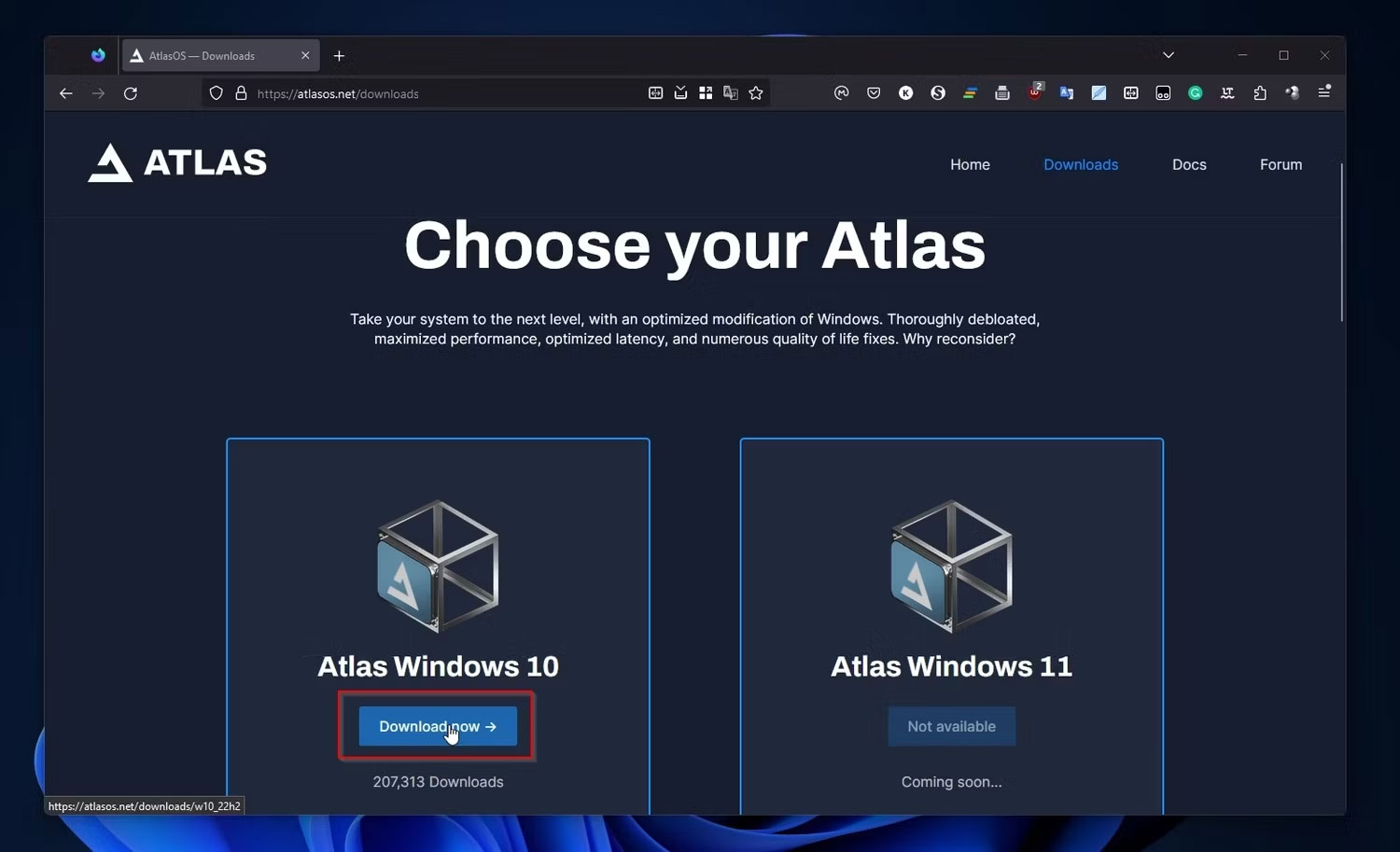1400x852 pixels.
Task: Click the Not available button for Windows 11
Action: (x=952, y=726)
